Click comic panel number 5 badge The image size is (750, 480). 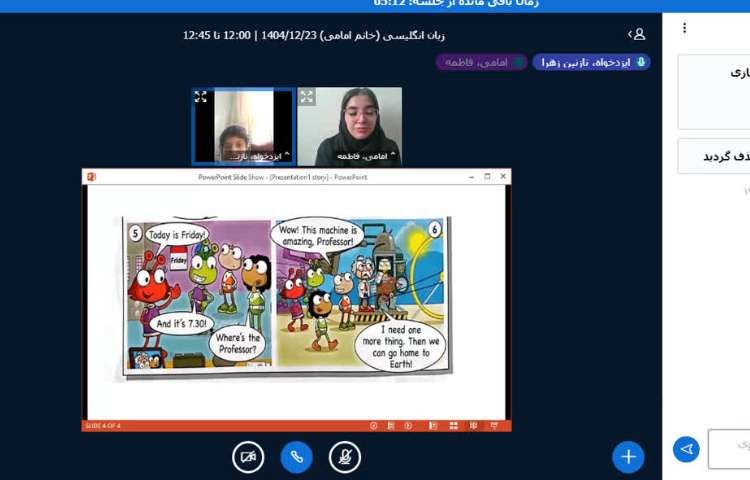pyautogui.click(x=135, y=234)
